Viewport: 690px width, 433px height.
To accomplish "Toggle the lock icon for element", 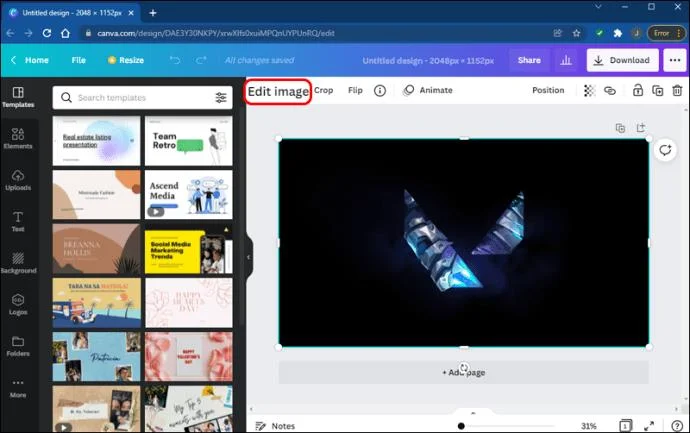I will pyautogui.click(x=638, y=91).
